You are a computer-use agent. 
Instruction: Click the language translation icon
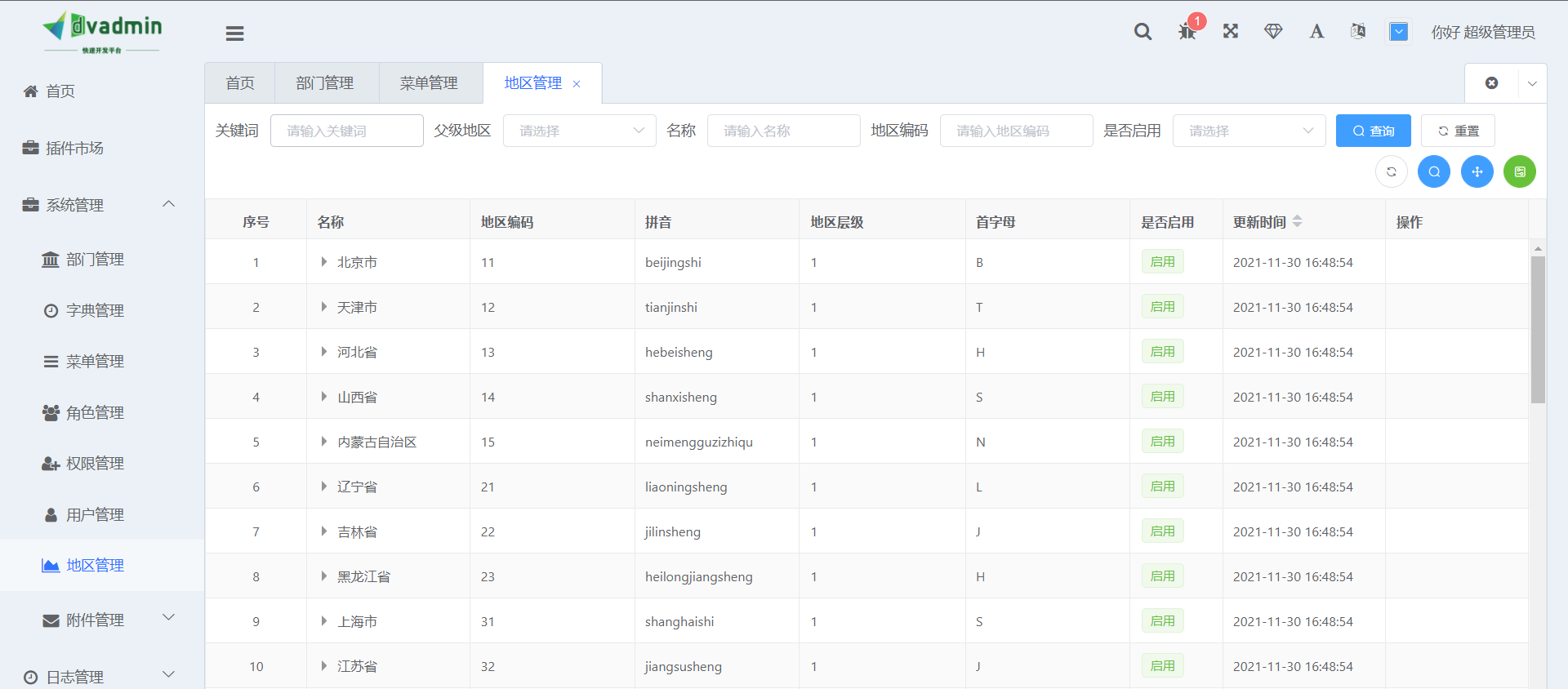click(1358, 31)
